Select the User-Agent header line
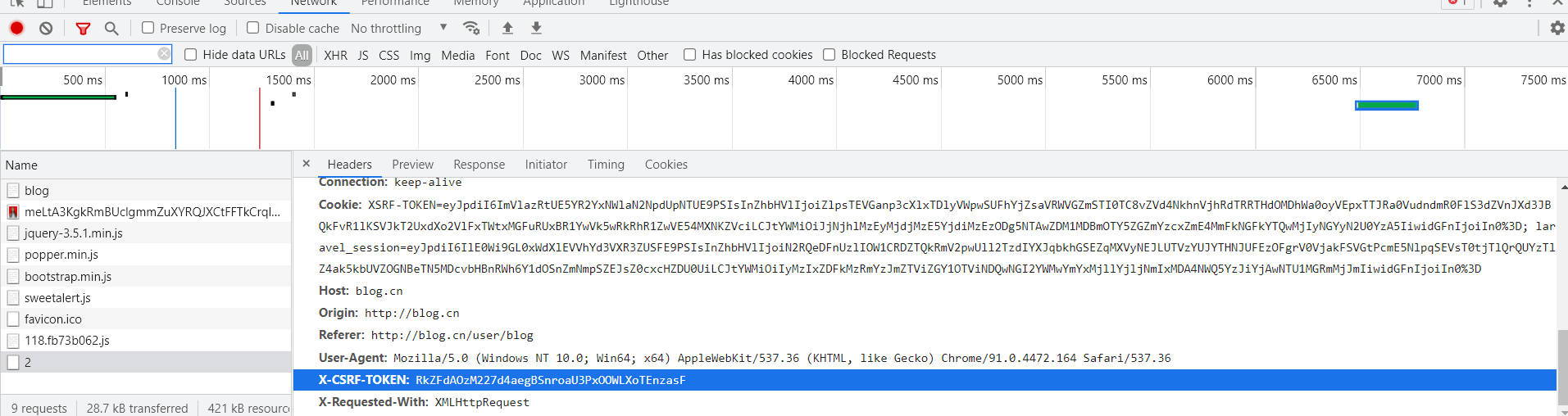 [x=744, y=358]
